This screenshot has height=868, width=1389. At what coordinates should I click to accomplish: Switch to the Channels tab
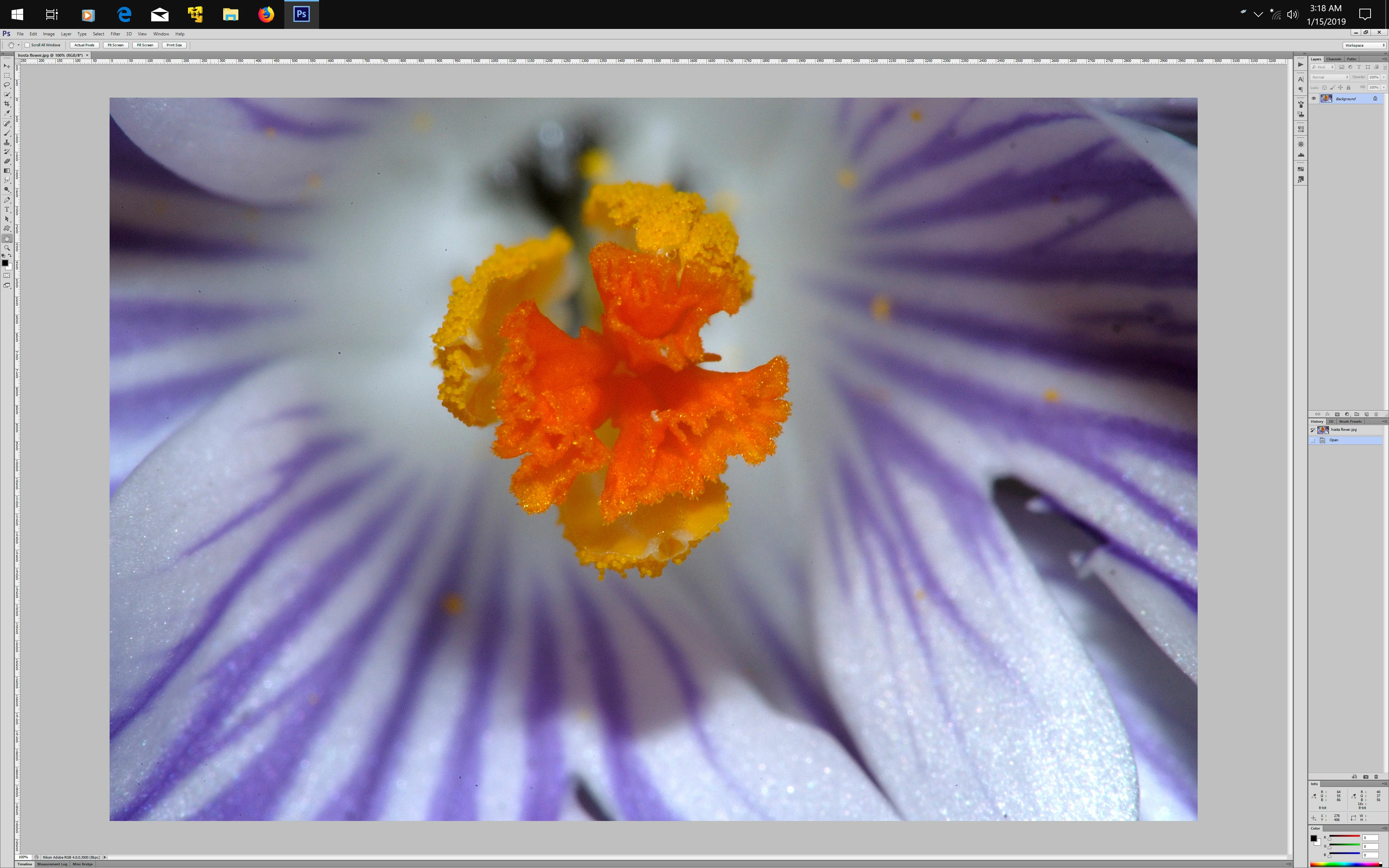(x=1333, y=59)
